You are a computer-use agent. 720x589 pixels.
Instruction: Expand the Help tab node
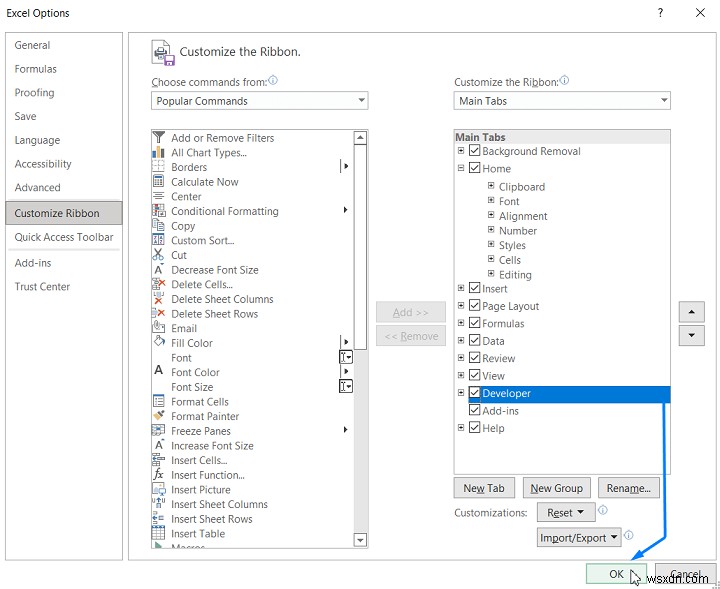[x=461, y=428]
